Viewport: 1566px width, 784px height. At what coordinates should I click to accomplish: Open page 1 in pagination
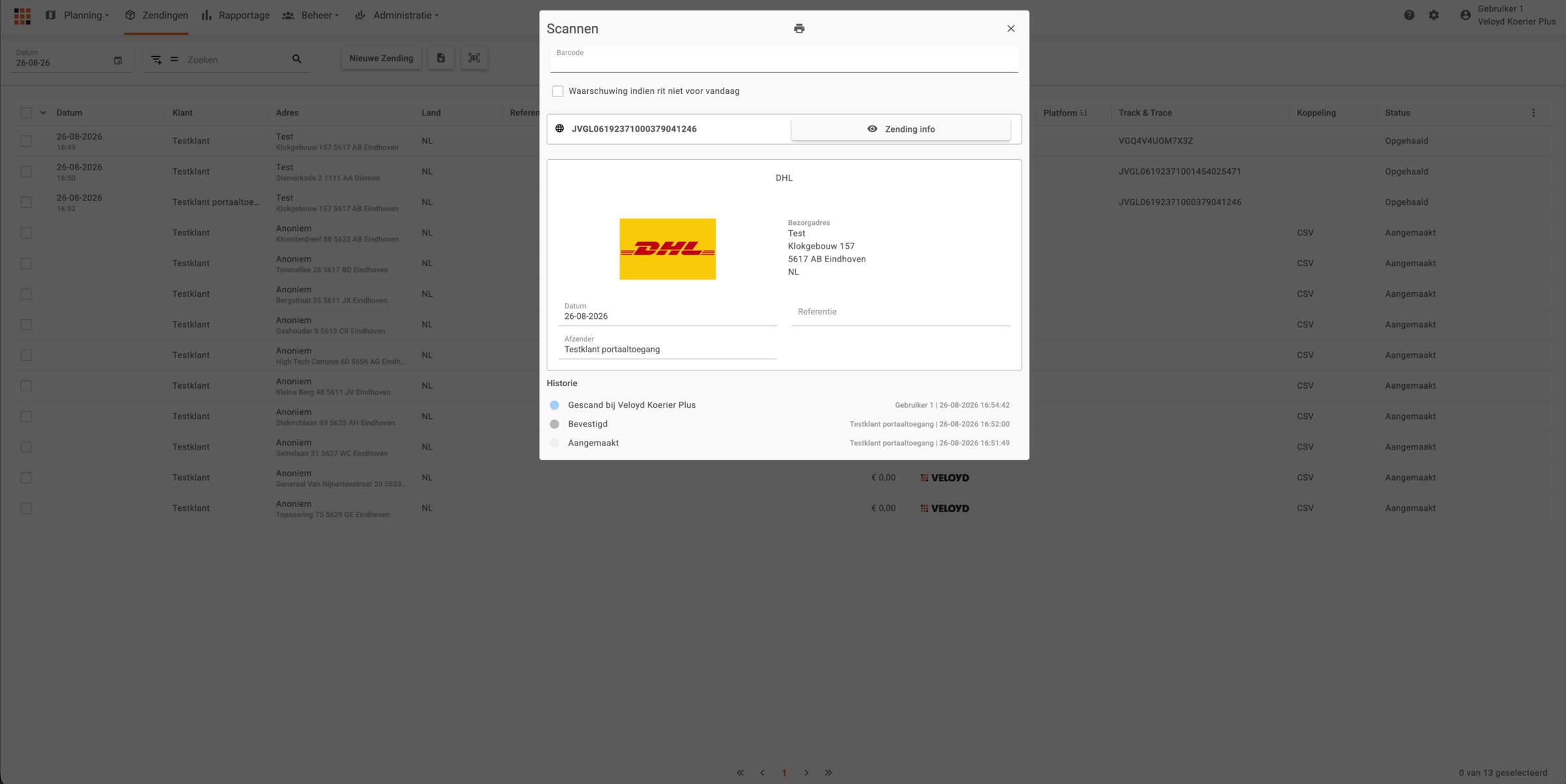click(784, 773)
